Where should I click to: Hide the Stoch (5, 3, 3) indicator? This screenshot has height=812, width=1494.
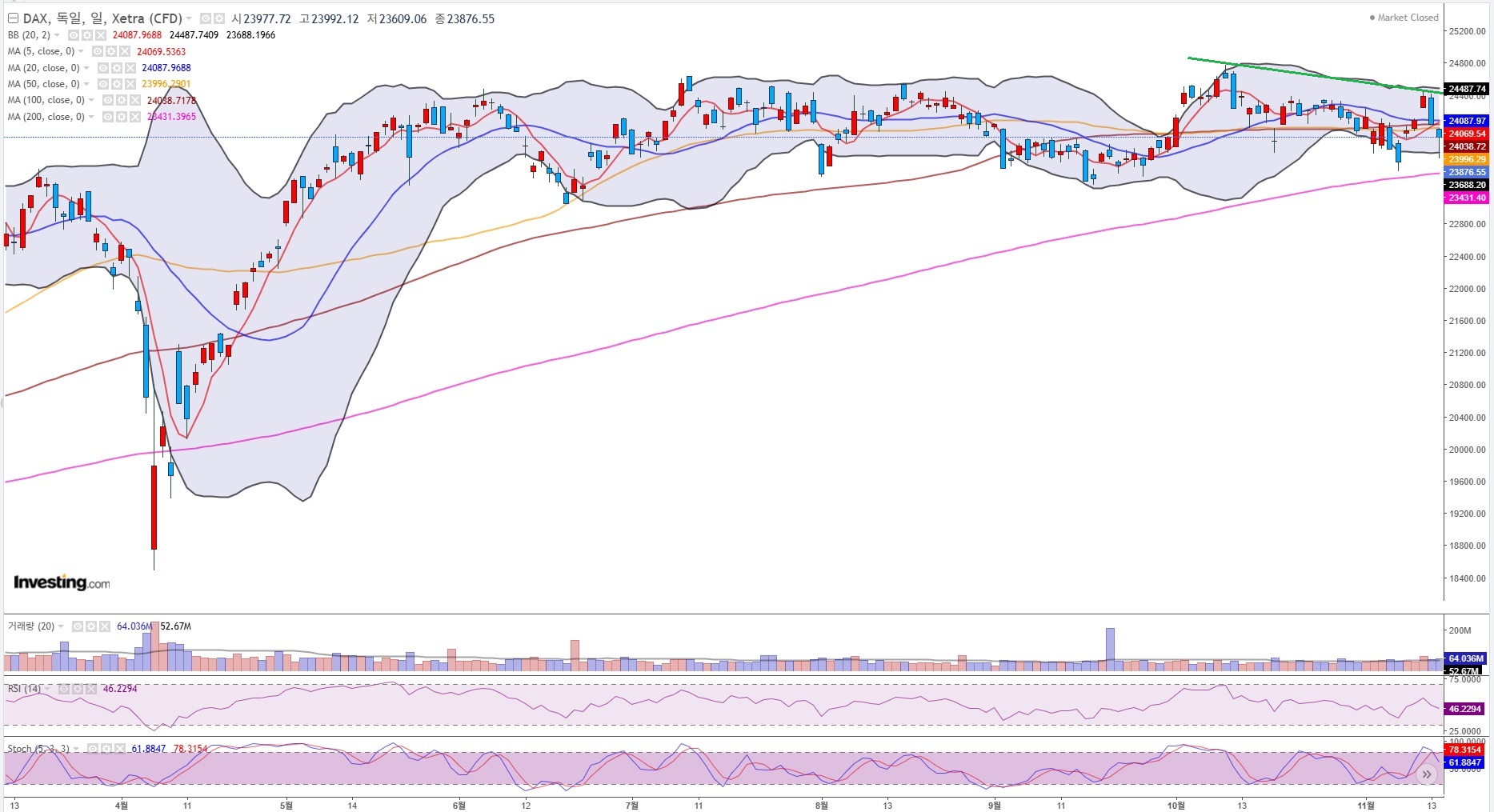click(x=93, y=749)
